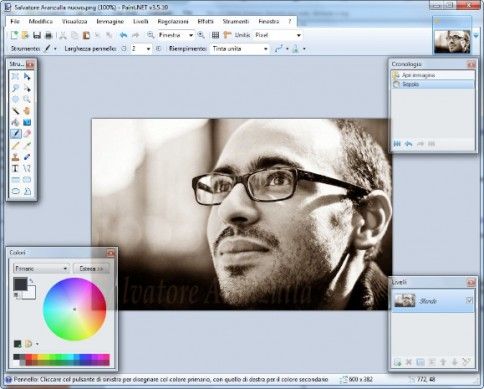This screenshot has height=389, width=484.
Task: Open the Visualizza menu
Action: click(74, 21)
